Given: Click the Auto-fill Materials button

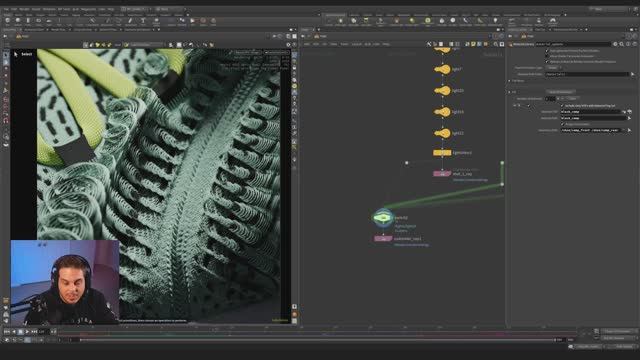Looking at the screenshot, I should point(560,92).
